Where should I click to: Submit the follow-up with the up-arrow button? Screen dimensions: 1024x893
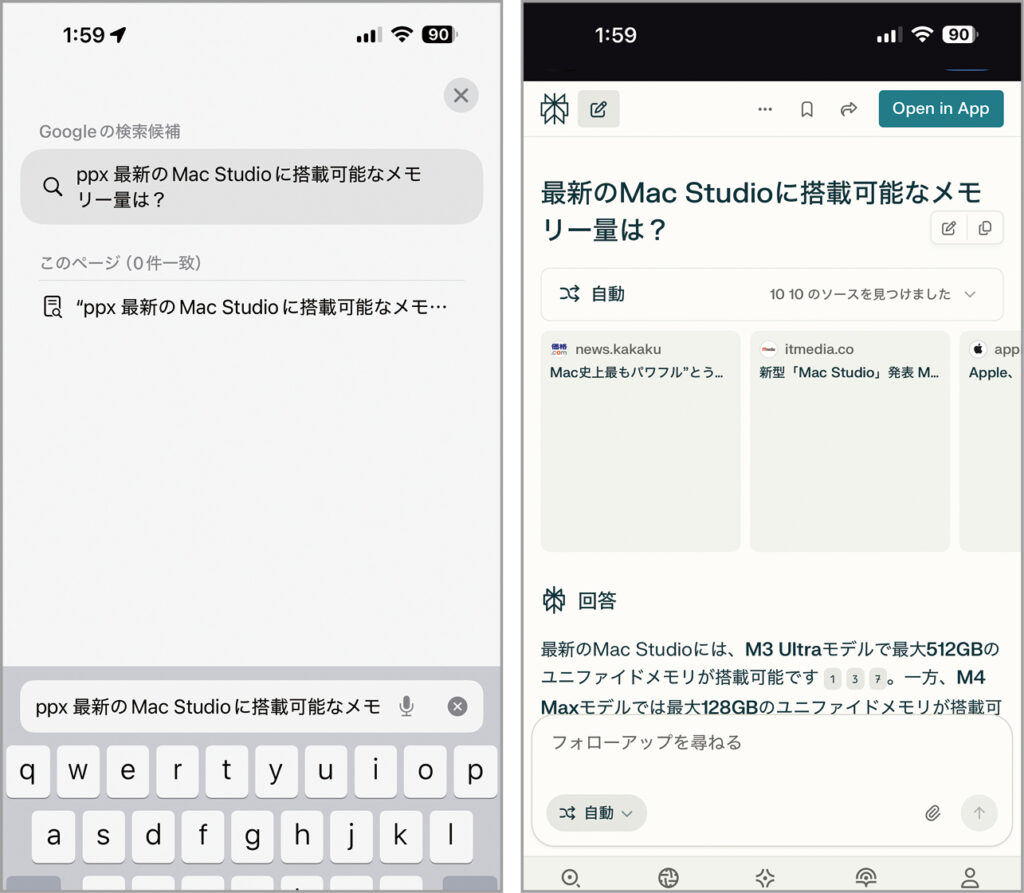point(979,813)
